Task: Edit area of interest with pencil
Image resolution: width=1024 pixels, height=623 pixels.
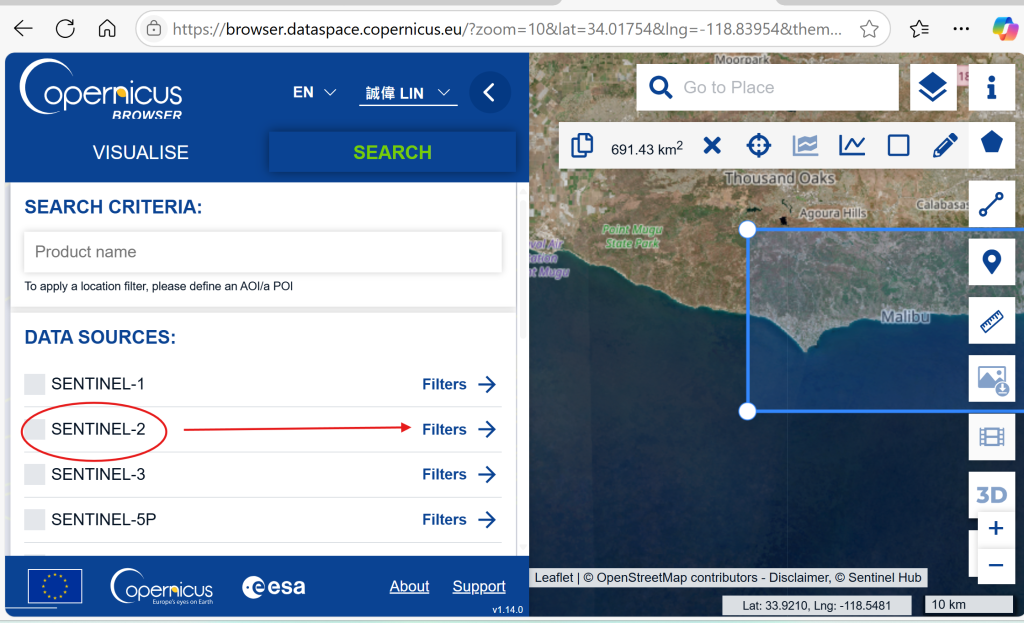Action: pyautogui.click(x=945, y=145)
